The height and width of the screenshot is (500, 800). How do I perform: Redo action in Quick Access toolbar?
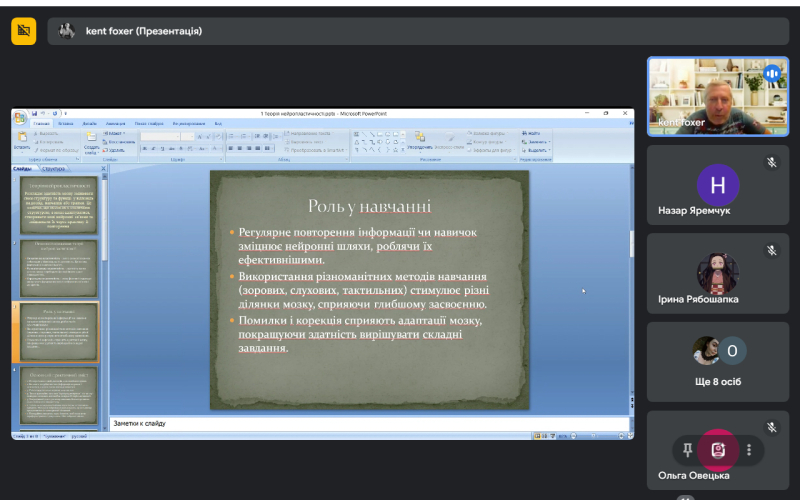pos(55,113)
